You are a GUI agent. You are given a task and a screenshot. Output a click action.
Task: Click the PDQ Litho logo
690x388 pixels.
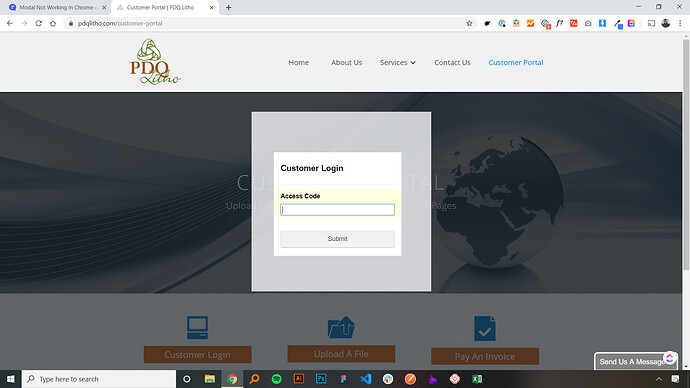155,62
